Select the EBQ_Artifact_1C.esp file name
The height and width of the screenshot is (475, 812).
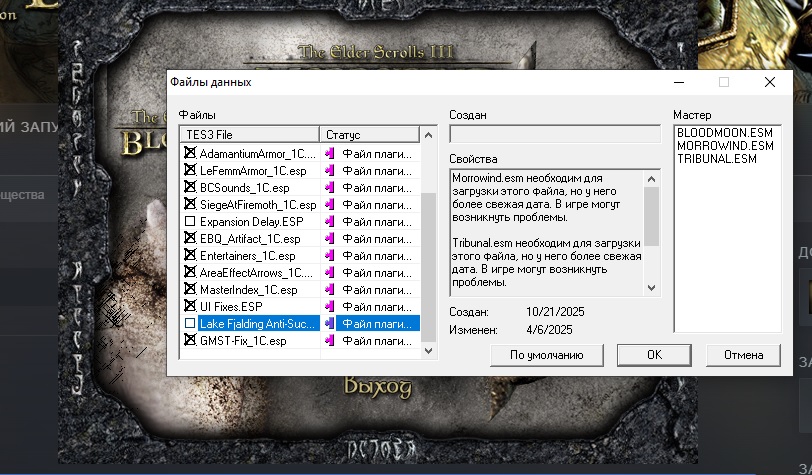coord(250,239)
